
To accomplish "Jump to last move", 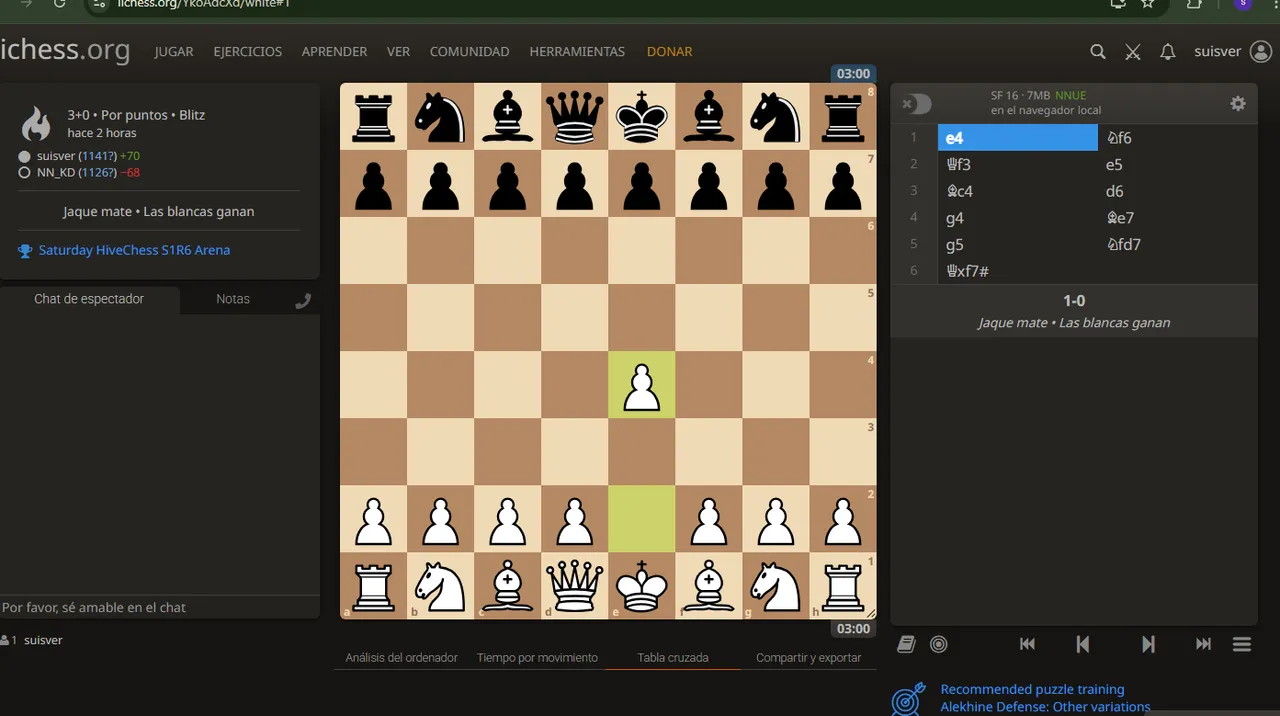I will point(1204,644).
